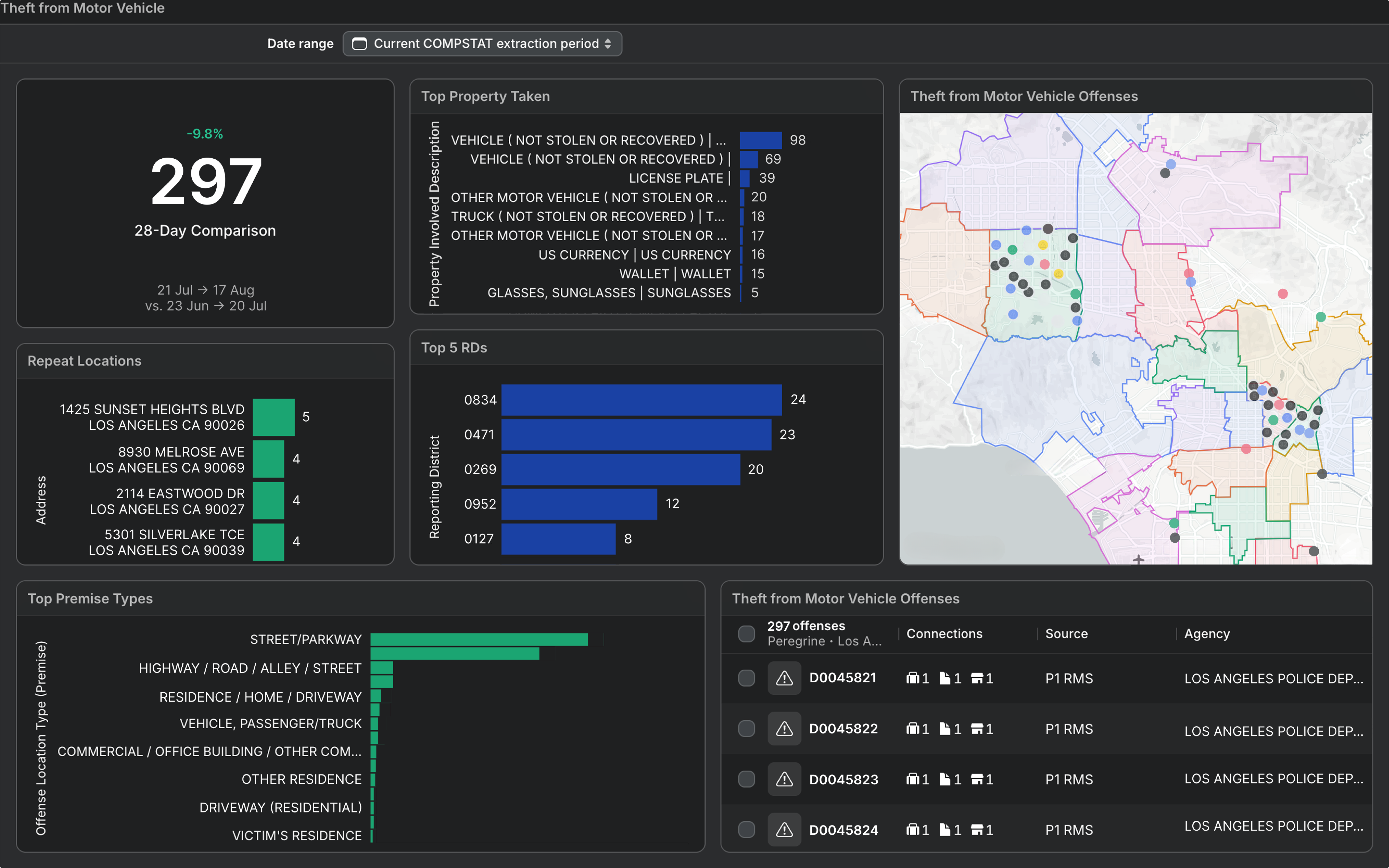The width and height of the screenshot is (1389, 868).
Task: Click calendar icon in date range selector
Action: click(x=359, y=44)
